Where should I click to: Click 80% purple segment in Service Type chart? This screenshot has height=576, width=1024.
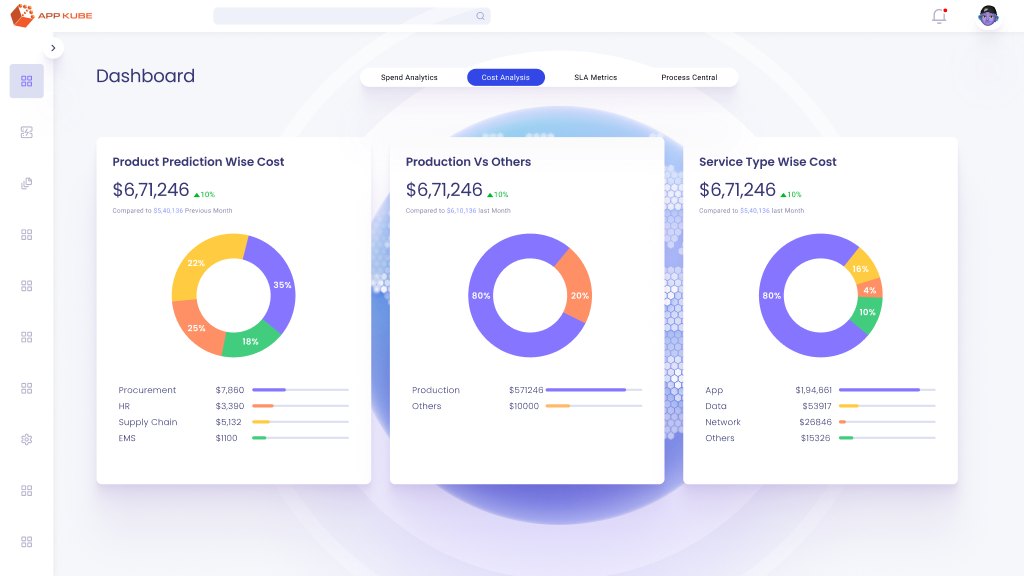pyautogui.click(x=774, y=295)
